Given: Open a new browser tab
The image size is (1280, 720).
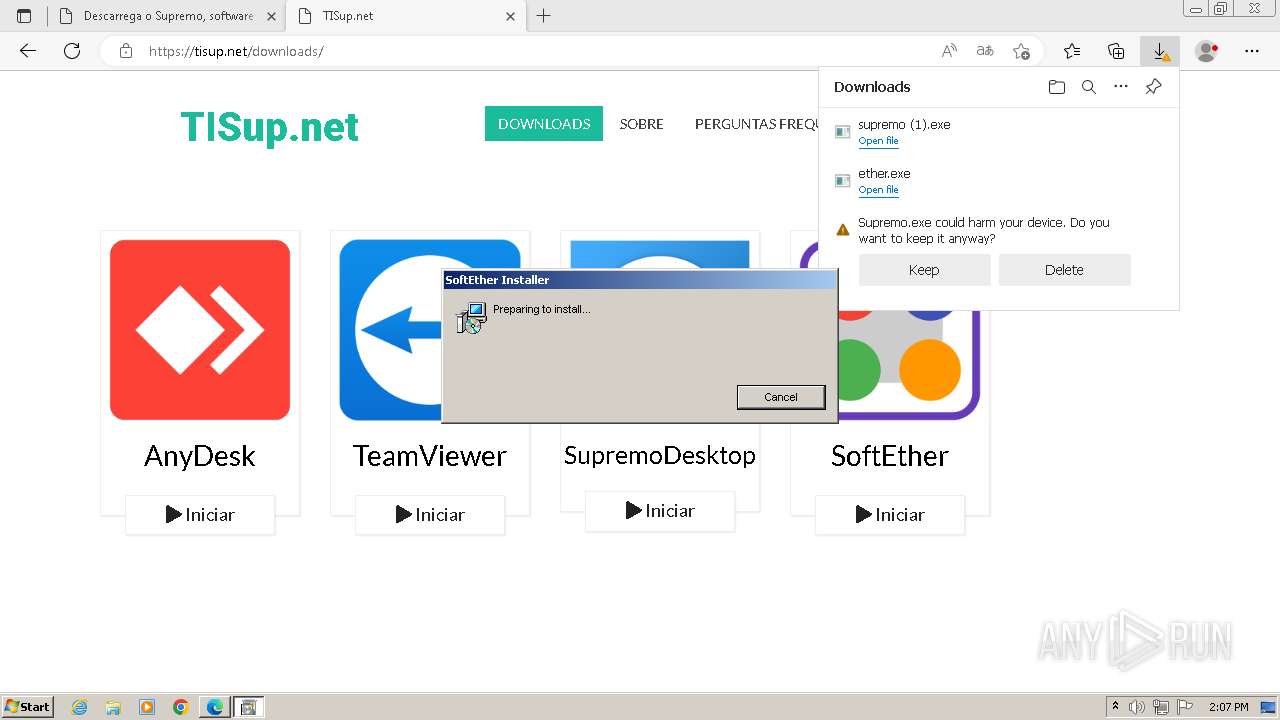Looking at the screenshot, I should point(543,16).
